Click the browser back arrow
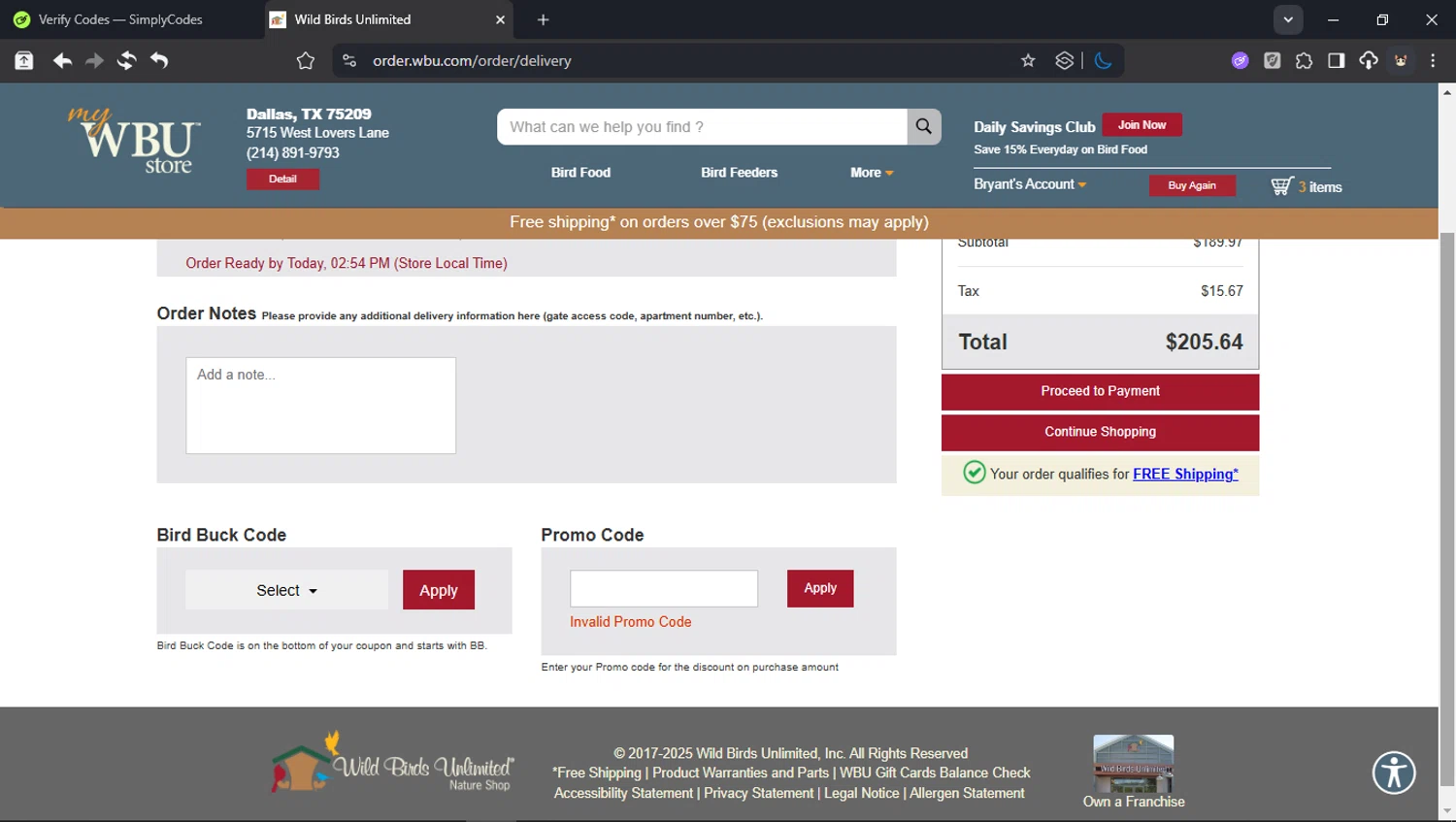 tap(62, 60)
